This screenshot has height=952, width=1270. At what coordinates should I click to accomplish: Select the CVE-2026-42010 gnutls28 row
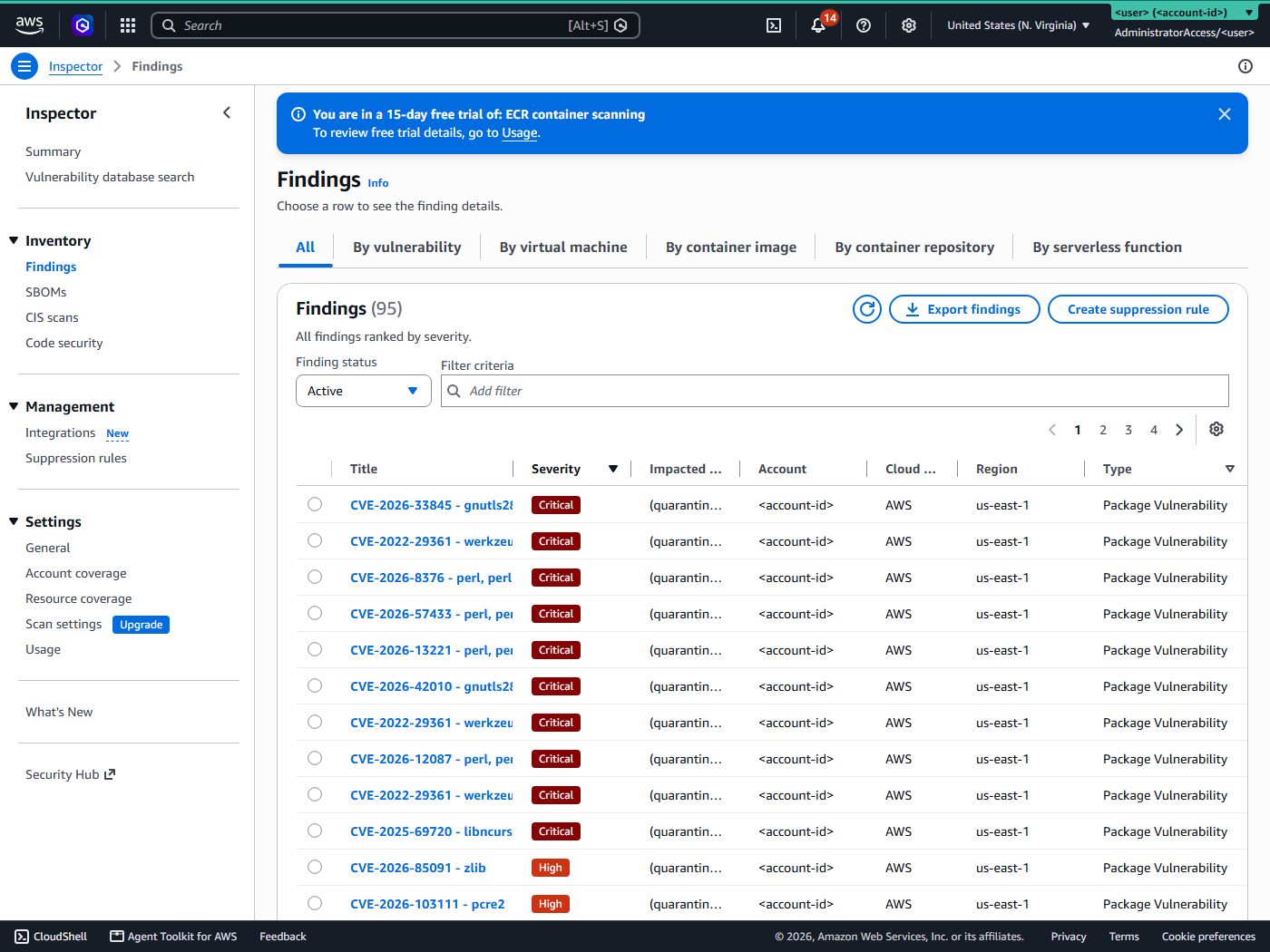point(315,685)
